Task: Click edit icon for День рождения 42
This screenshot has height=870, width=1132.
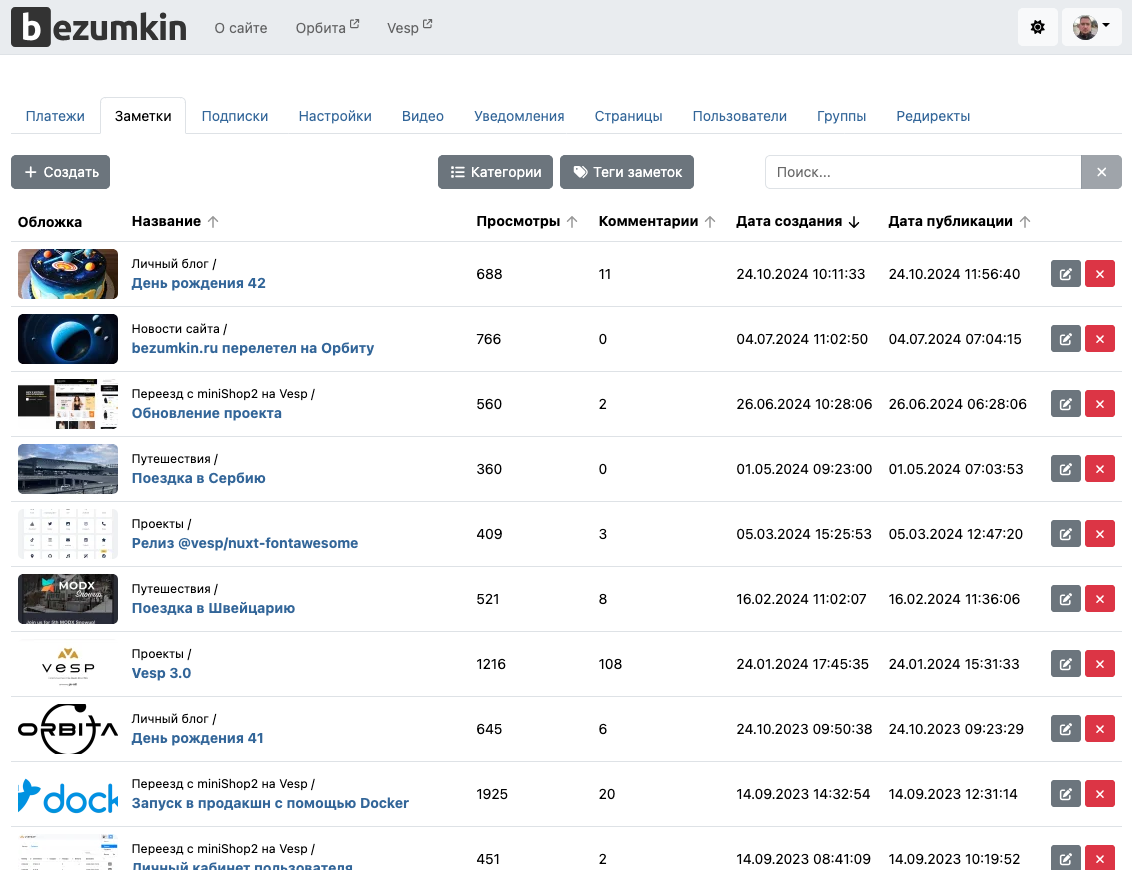Action: 1065,274
